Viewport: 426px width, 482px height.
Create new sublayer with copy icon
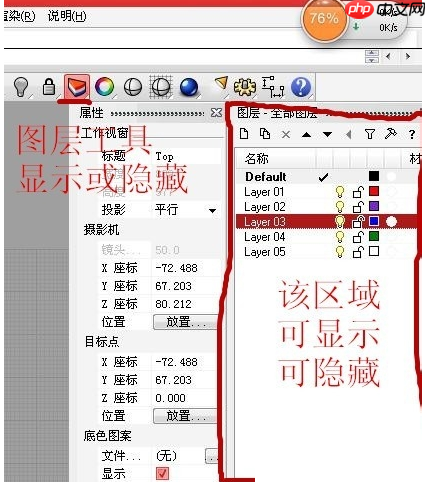click(x=265, y=134)
